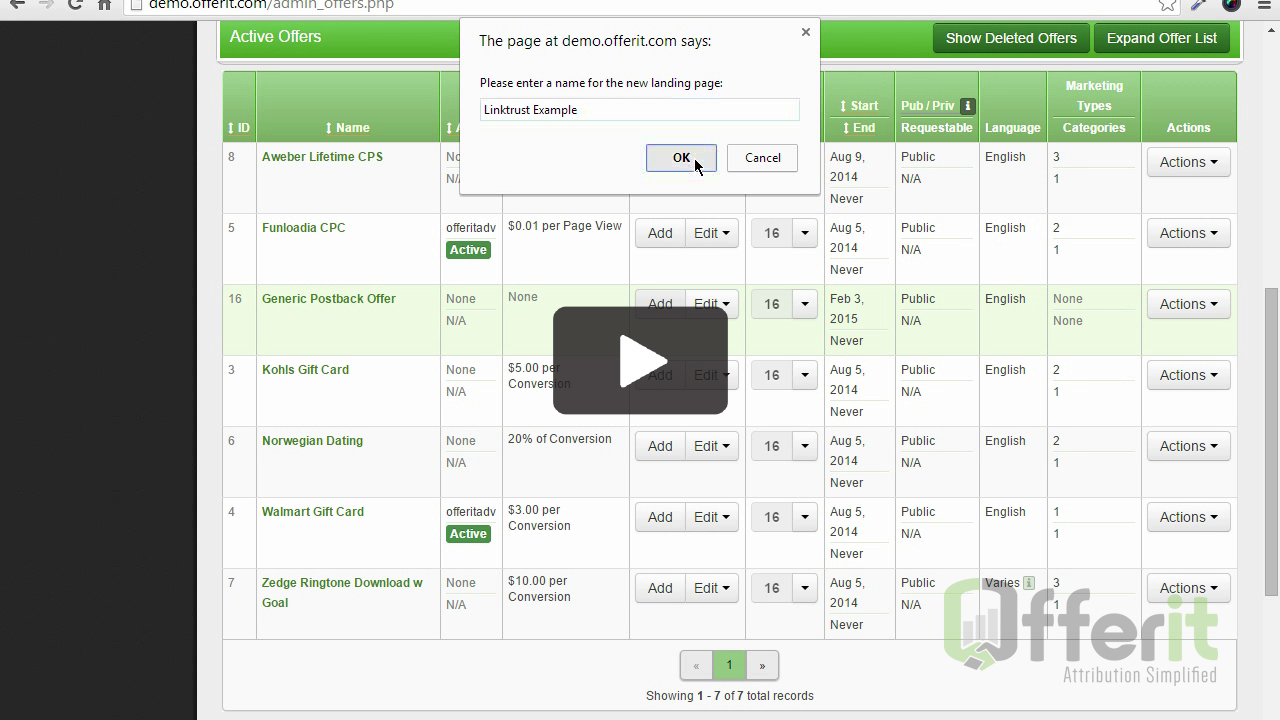1280x720 pixels.
Task: Close the dialog with the X icon
Action: [x=806, y=32]
